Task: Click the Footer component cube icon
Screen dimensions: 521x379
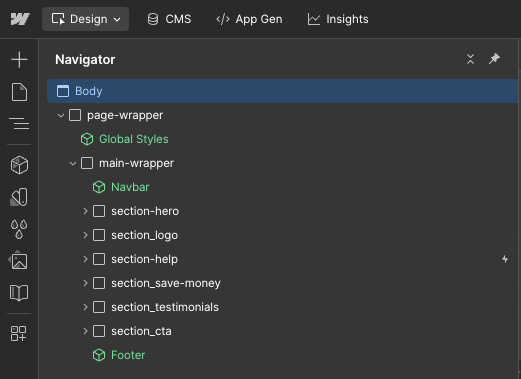Action: pos(99,355)
